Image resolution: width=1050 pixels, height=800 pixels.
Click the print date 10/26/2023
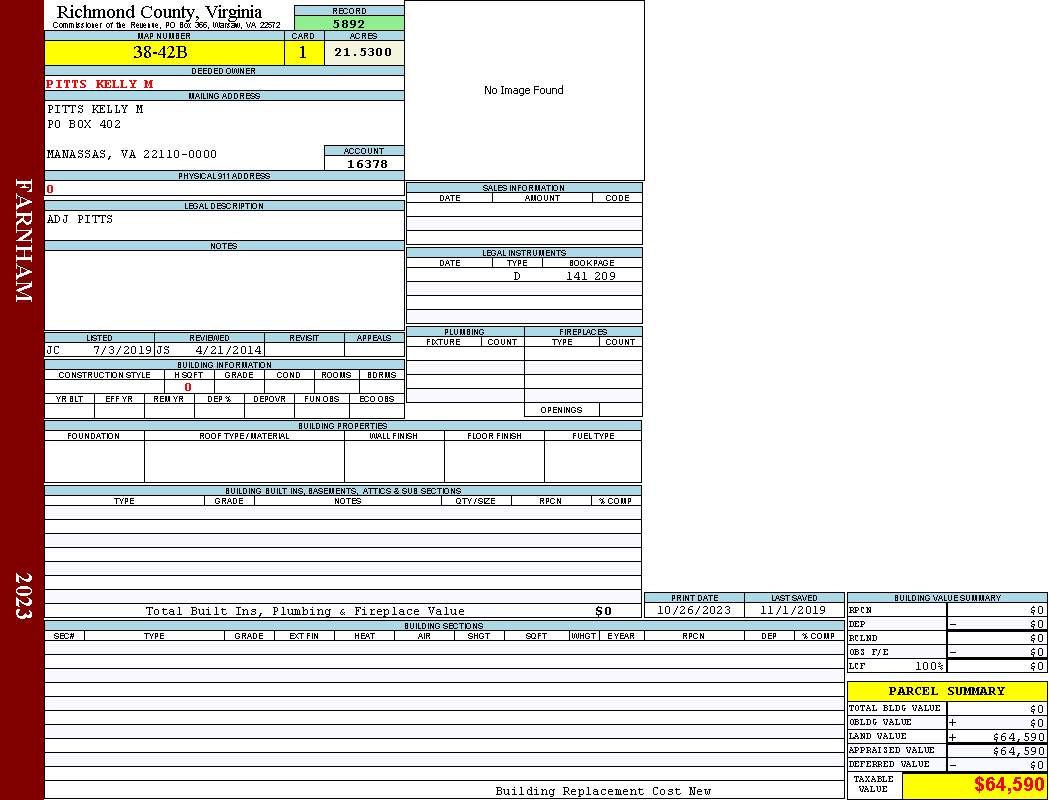[694, 610]
